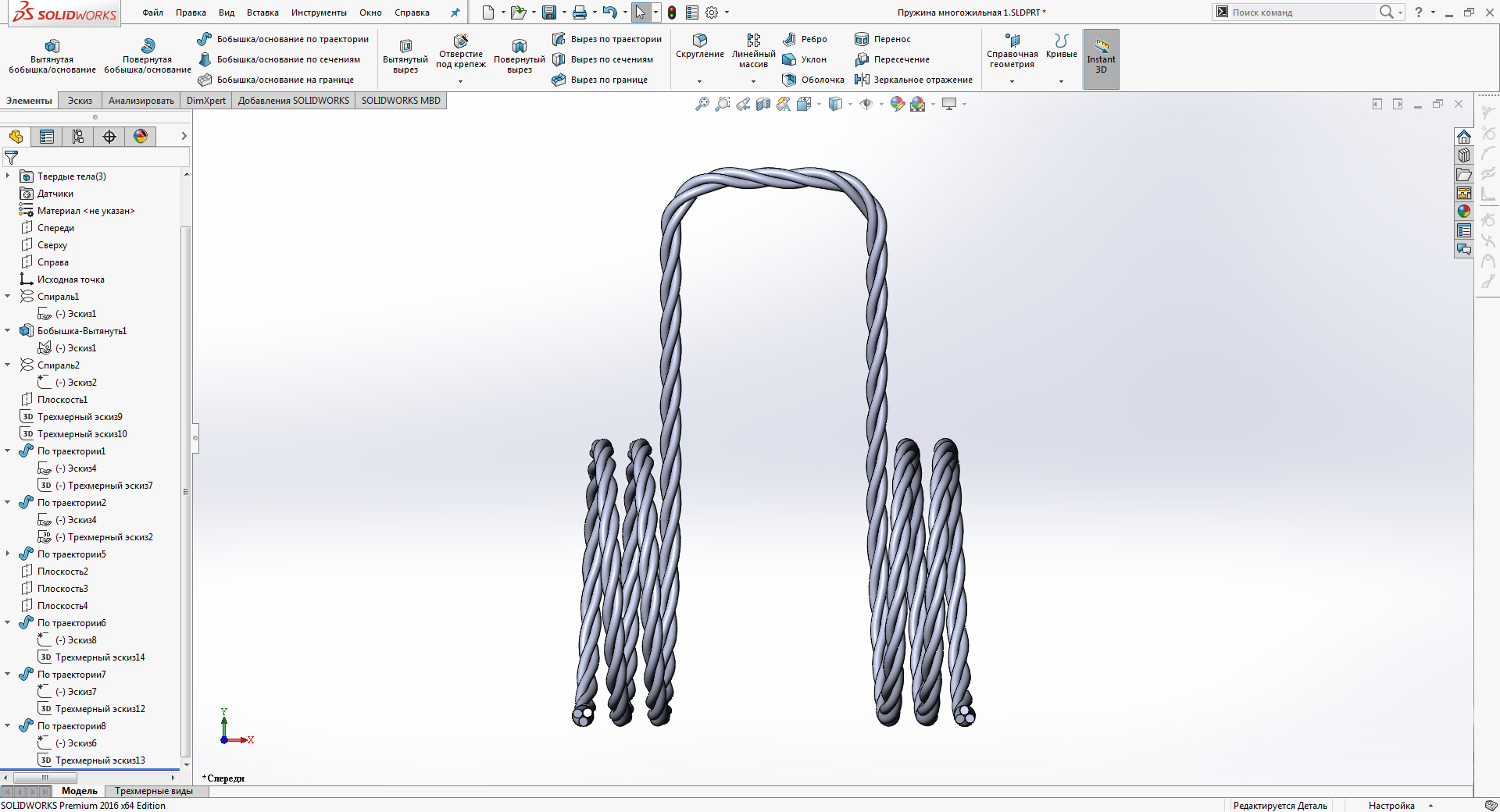Expand the Твердые тела(3) folder
This screenshot has height=812, width=1500.
pos(8,176)
